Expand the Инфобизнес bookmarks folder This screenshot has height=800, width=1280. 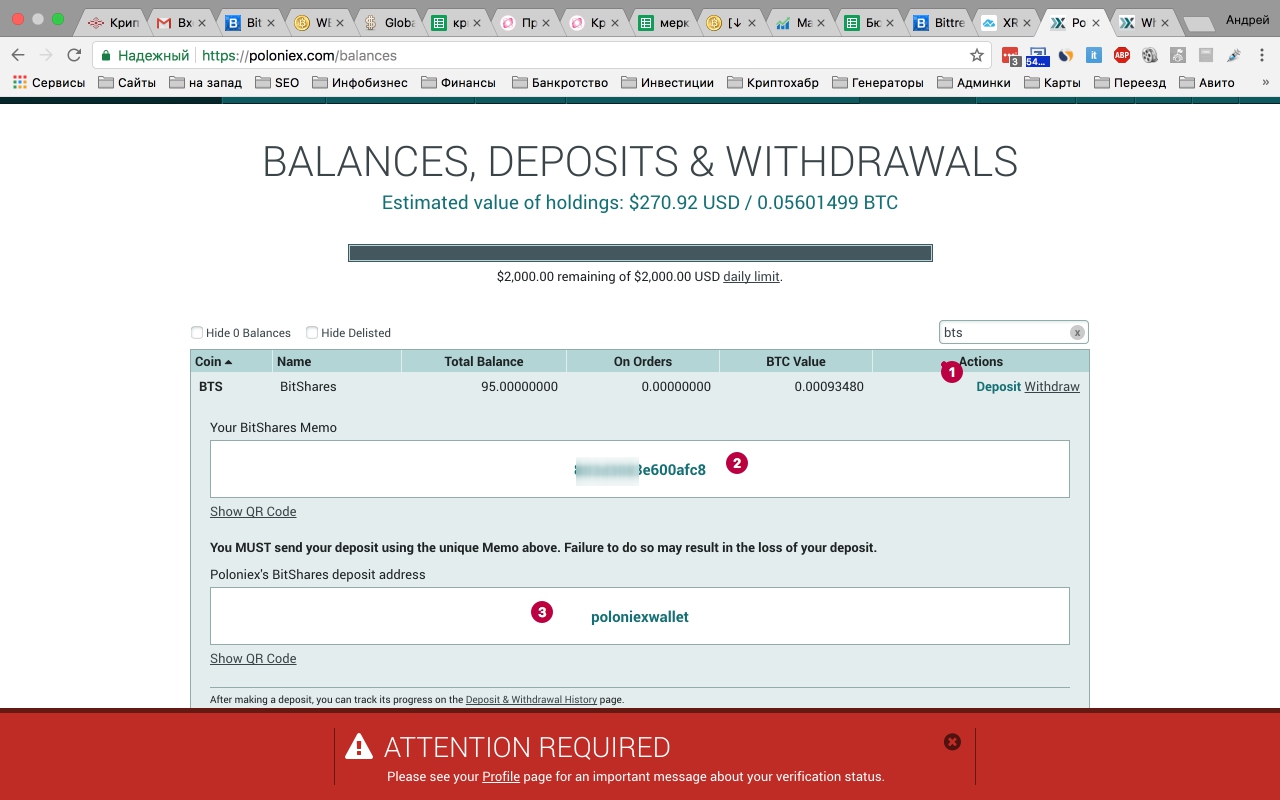(359, 83)
